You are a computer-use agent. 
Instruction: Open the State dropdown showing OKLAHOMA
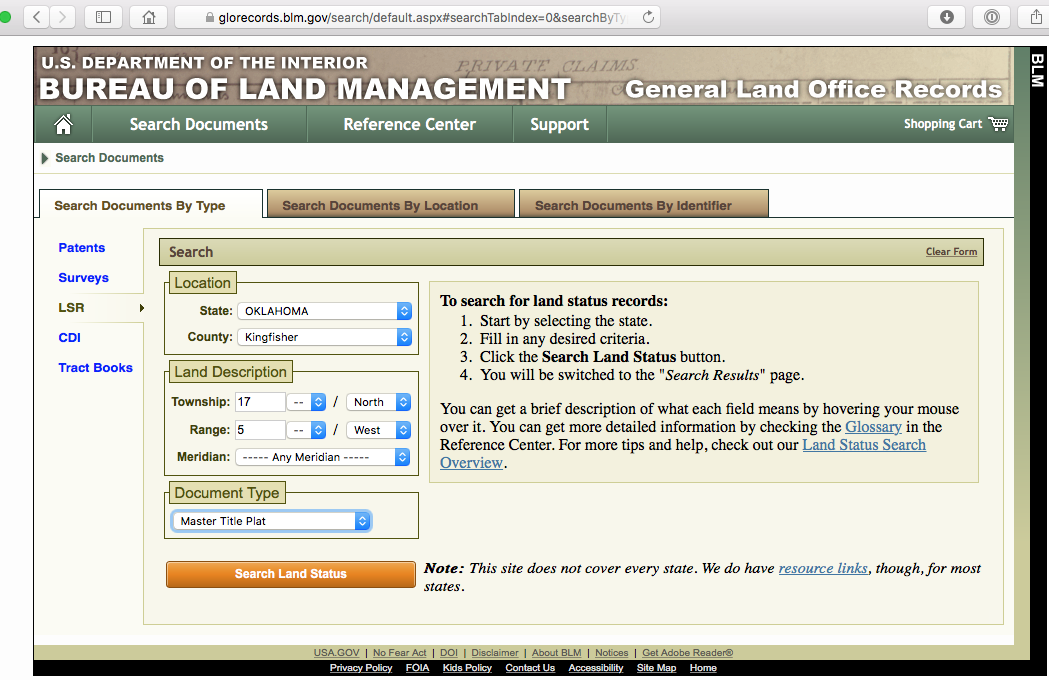(x=324, y=311)
